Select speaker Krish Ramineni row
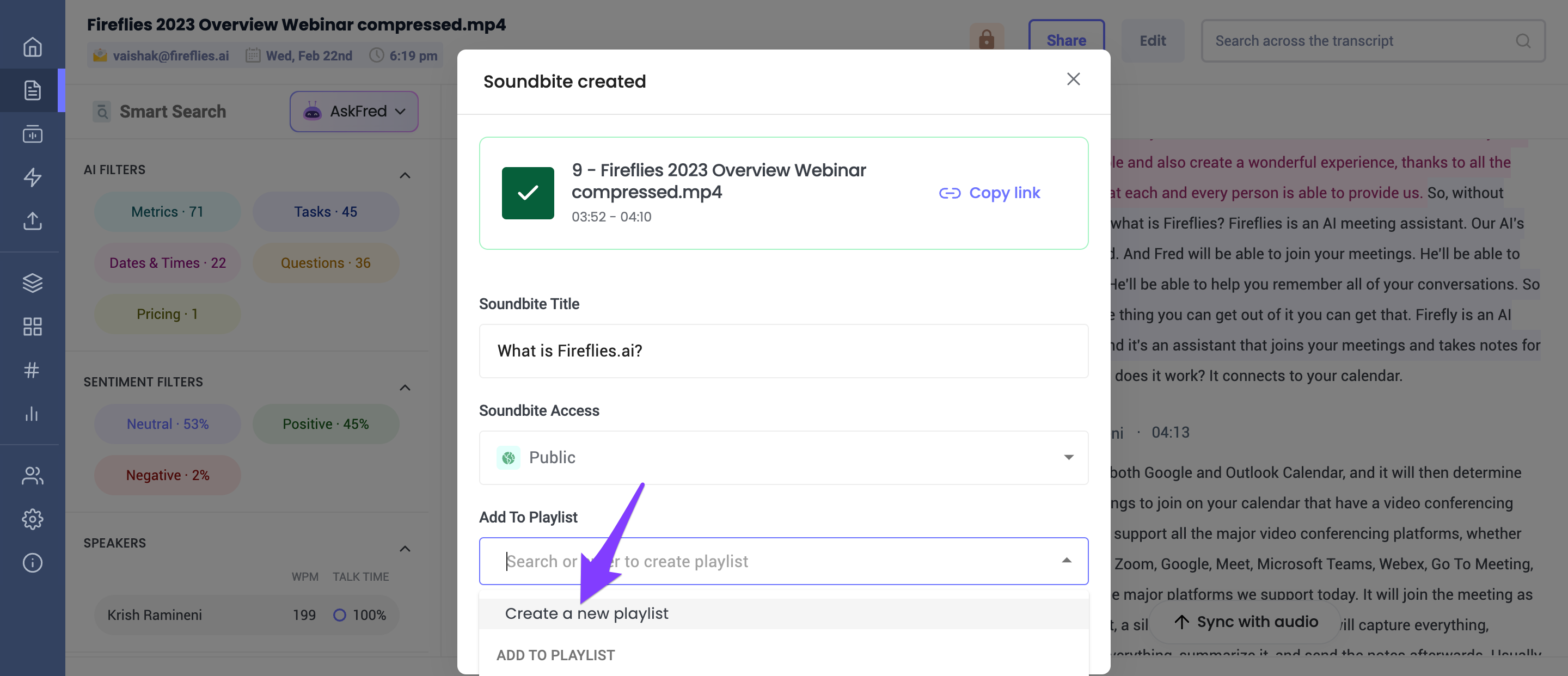Image resolution: width=1568 pixels, height=676 pixels. coord(247,615)
